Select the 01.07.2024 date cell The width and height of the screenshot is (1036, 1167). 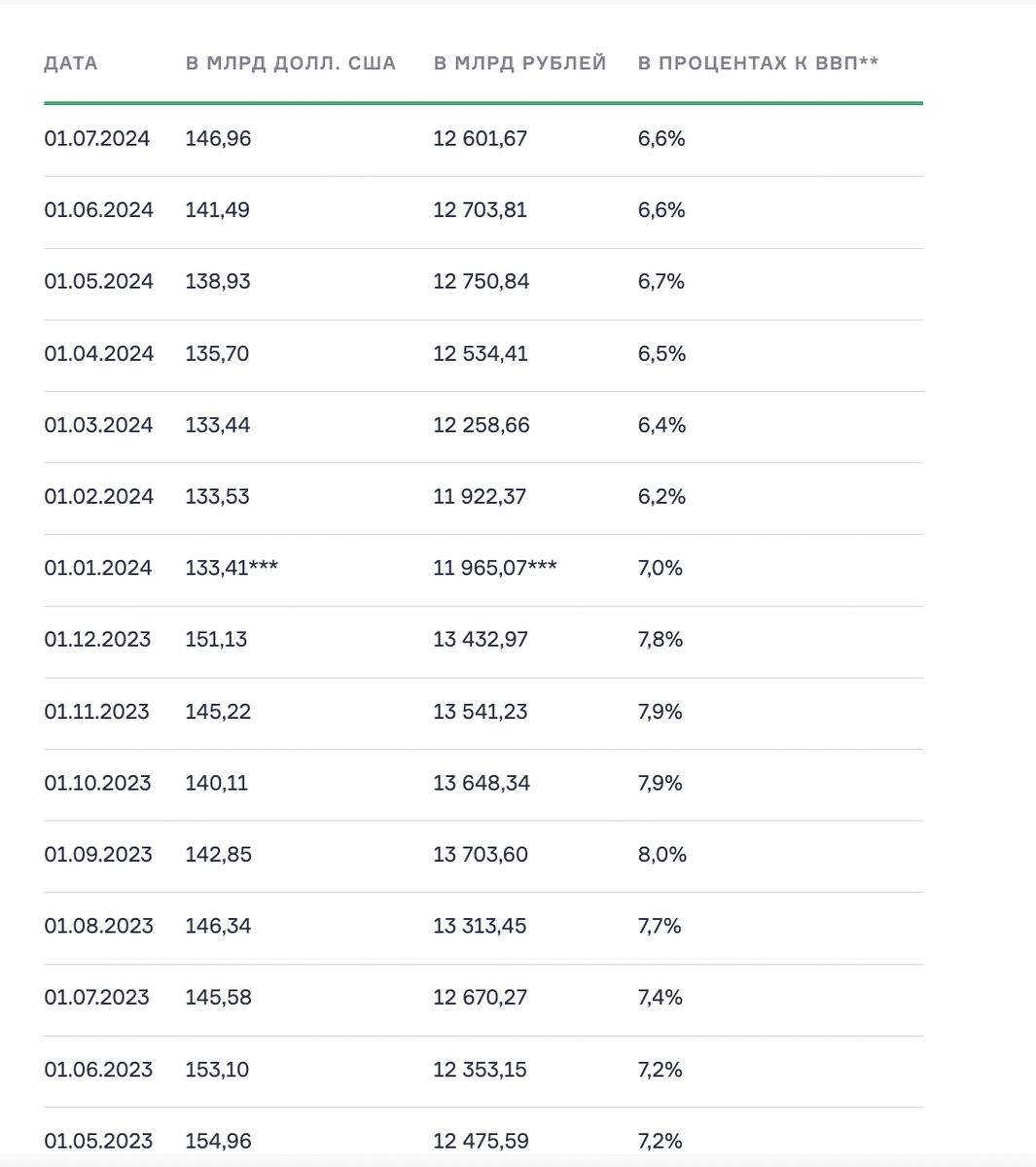[x=97, y=139]
